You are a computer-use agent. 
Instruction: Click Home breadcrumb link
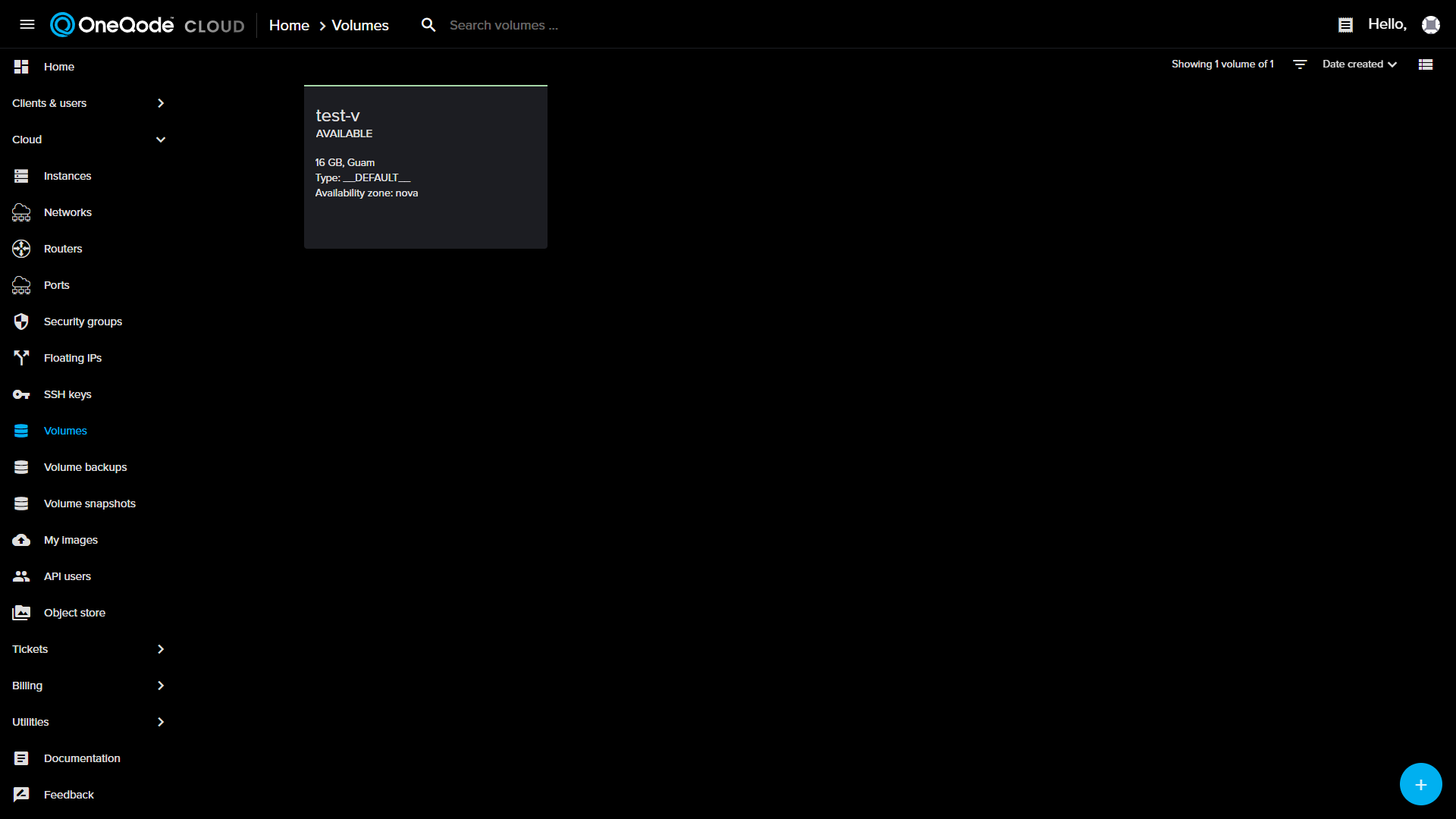click(x=289, y=25)
